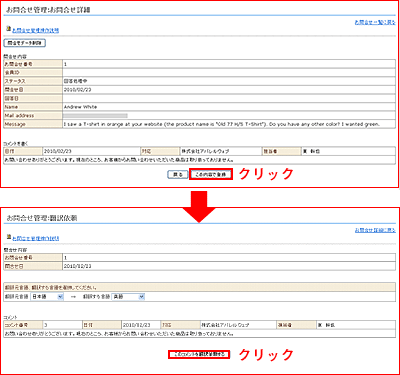Click the 問合せ日 date value on the お問合せ詳細 screen
This screenshot has width=400, height=375.
[77, 90]
